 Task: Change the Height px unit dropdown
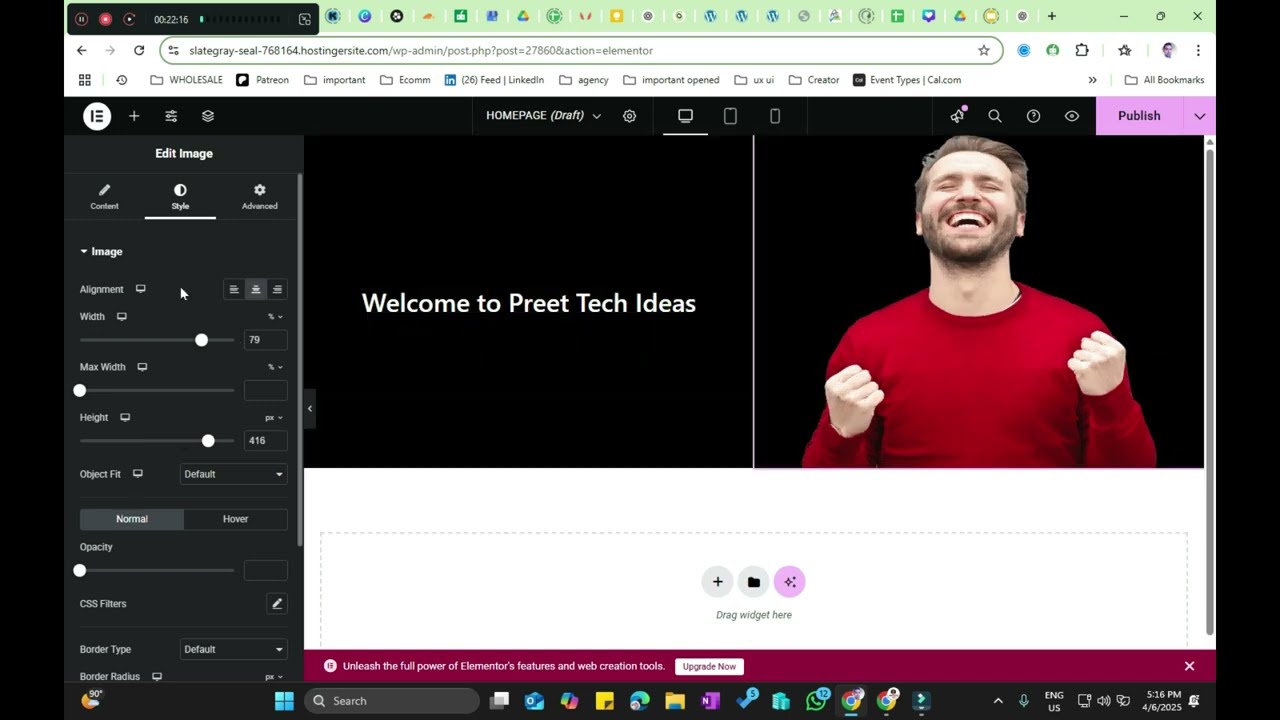tap(273, 418)
